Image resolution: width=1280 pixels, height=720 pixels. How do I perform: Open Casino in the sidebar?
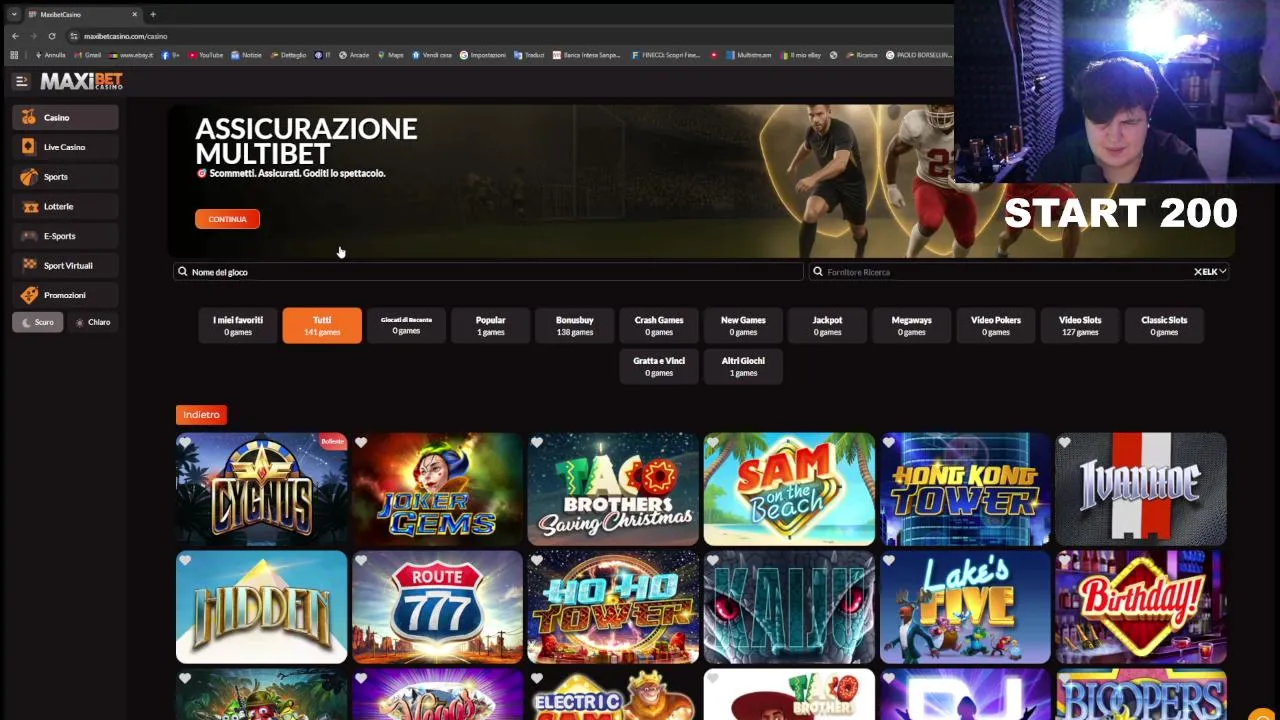tap(66, 117)
